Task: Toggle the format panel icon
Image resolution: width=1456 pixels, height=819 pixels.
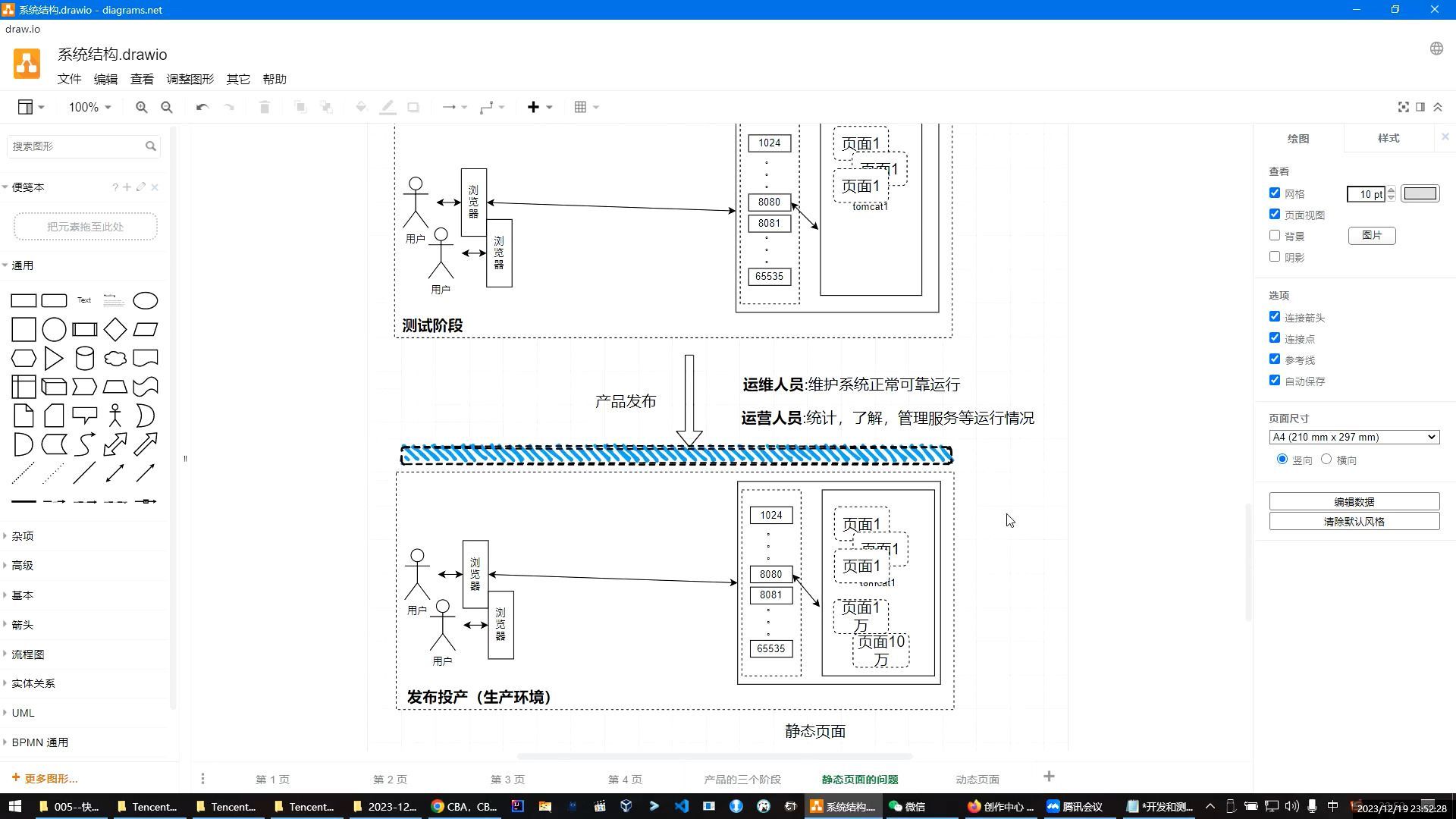Action: click(1420, 107)
